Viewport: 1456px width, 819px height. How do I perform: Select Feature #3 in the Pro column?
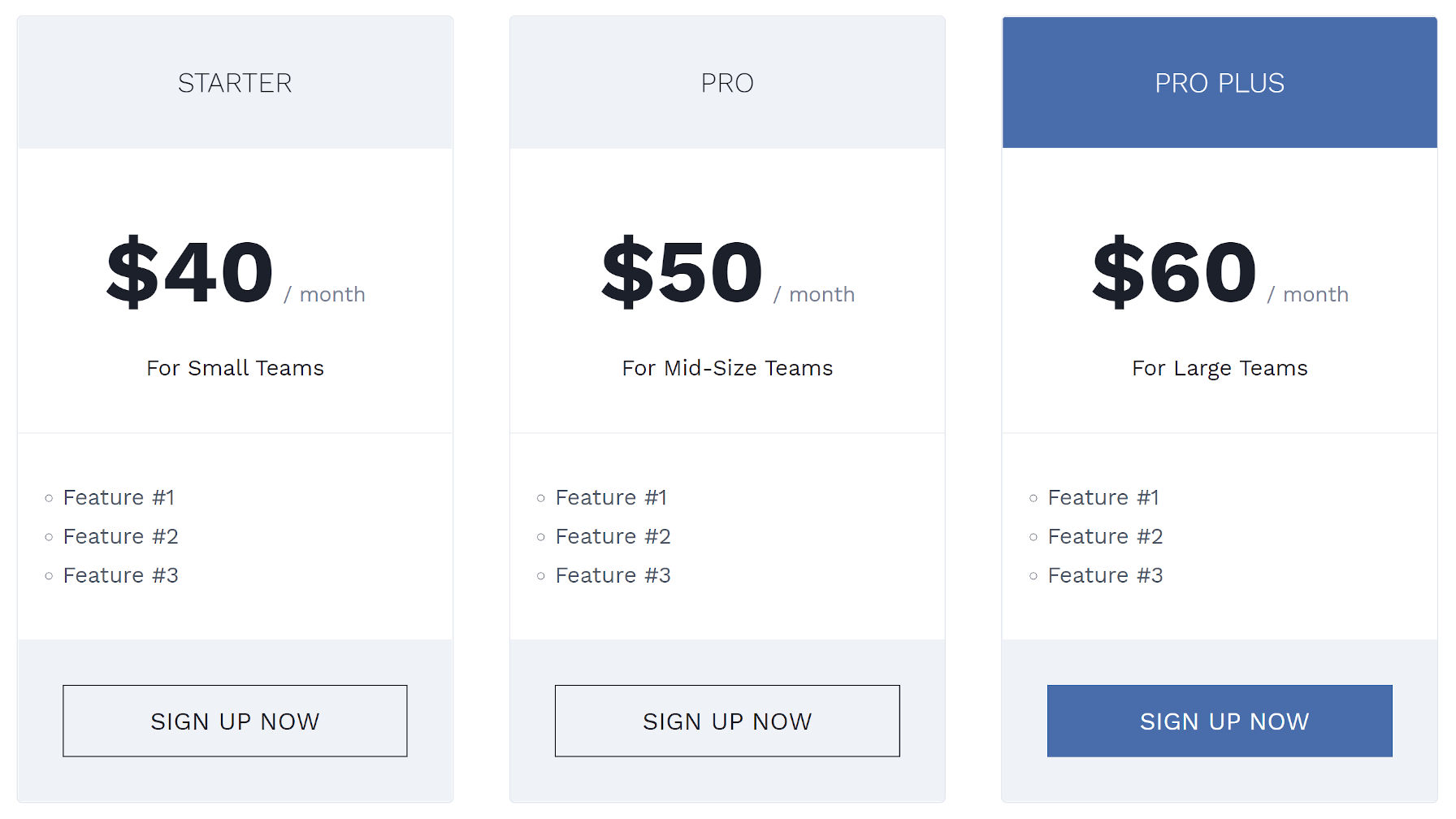[613, 574]
